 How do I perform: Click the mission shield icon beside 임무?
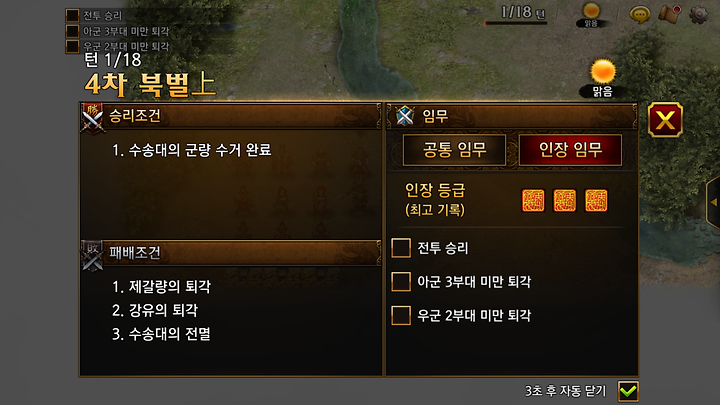(405, 115)
